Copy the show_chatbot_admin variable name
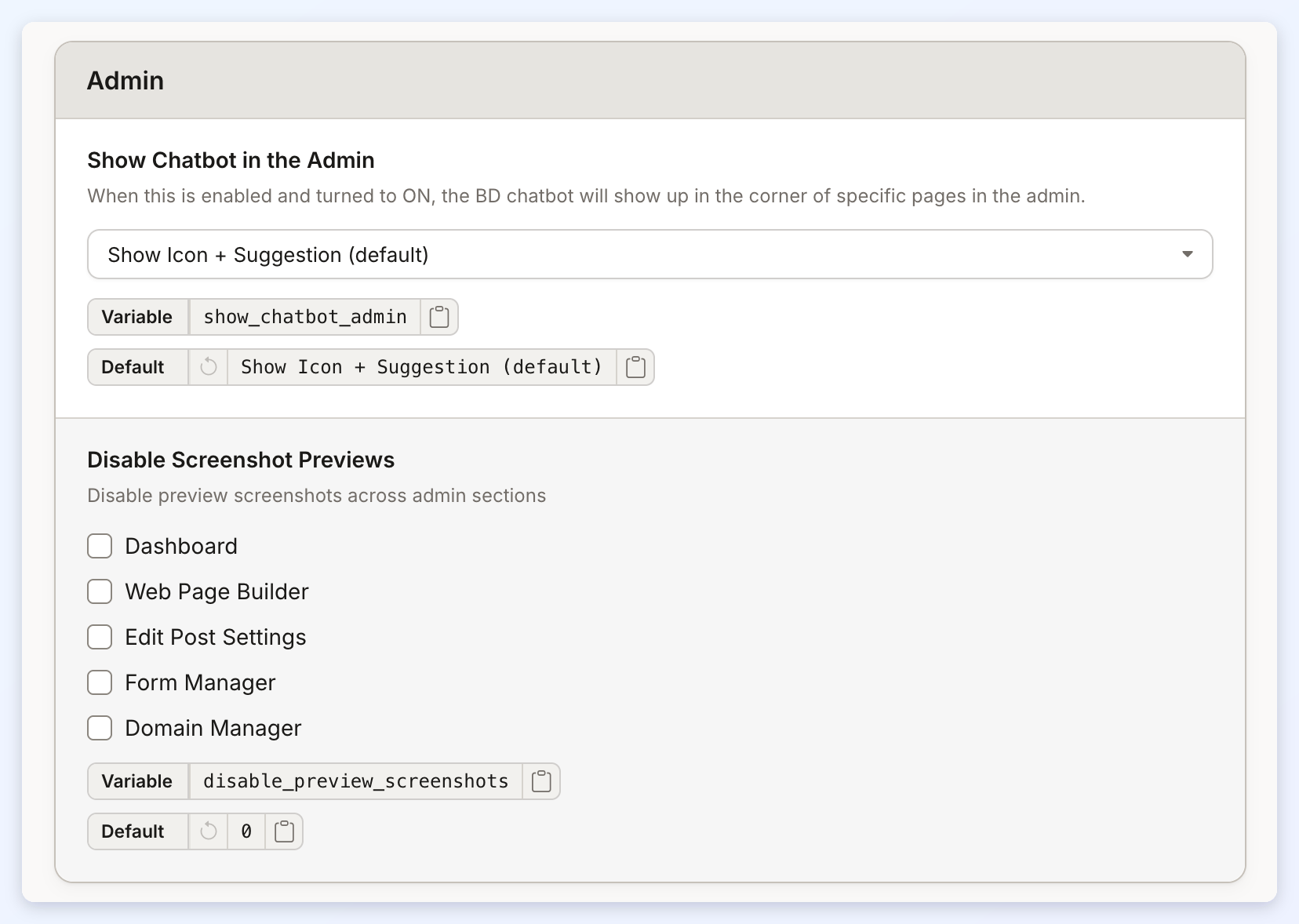 (x=439, y=317)
